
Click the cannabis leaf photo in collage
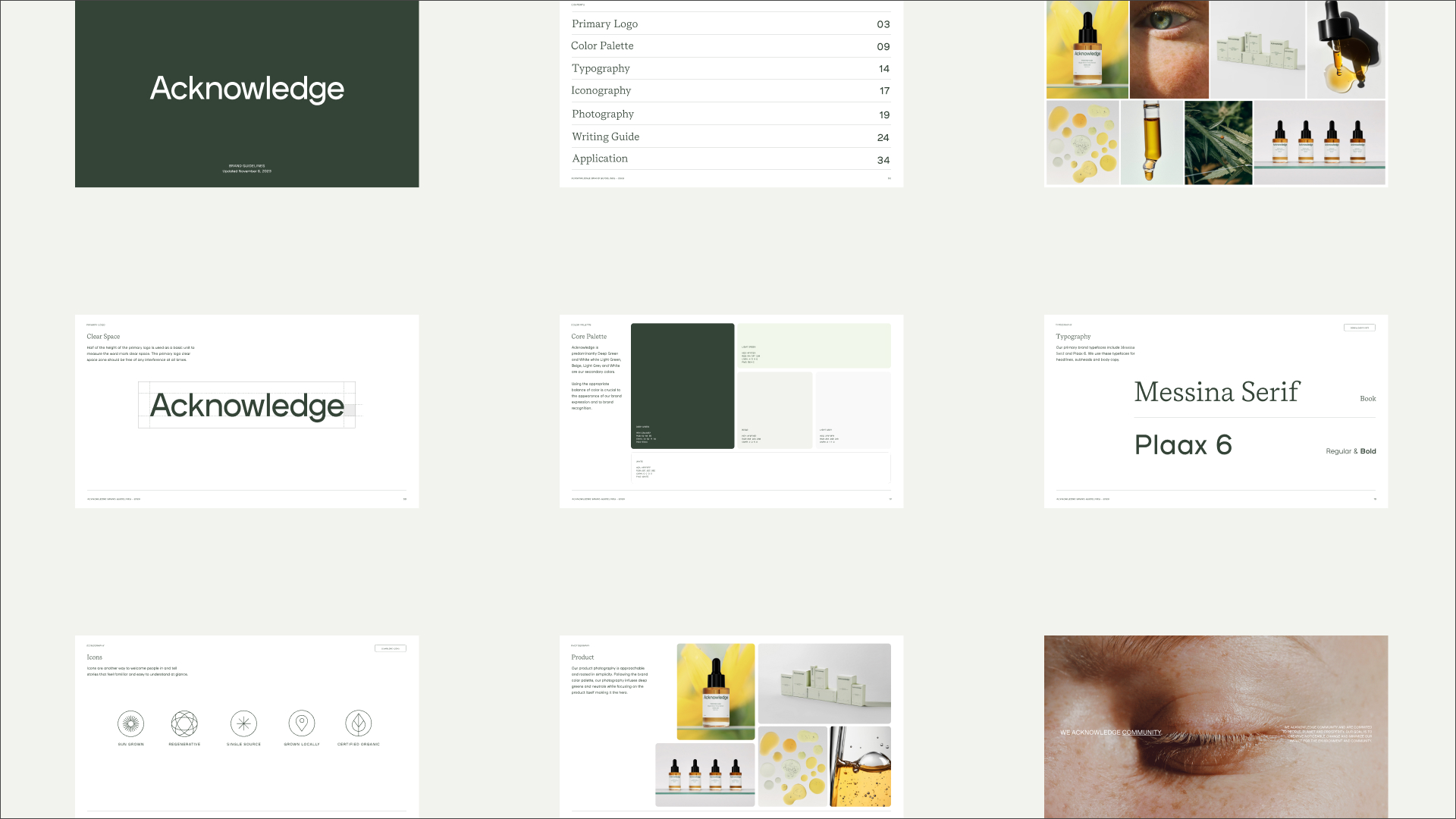click(x=1218, y=143)
